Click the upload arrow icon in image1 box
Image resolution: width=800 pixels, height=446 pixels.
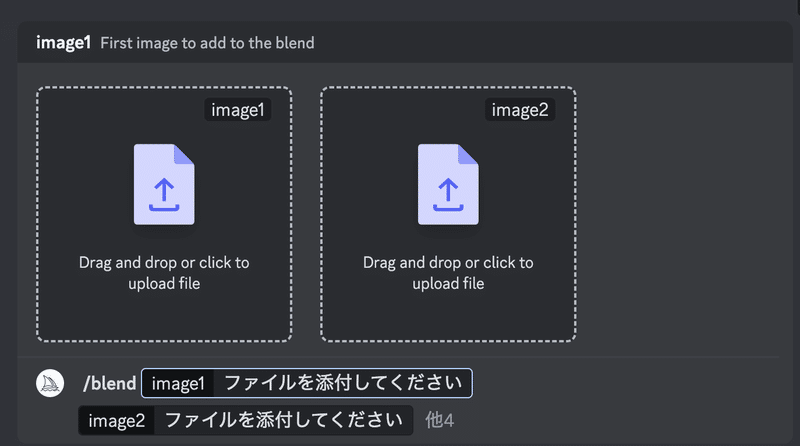(164, 194)
